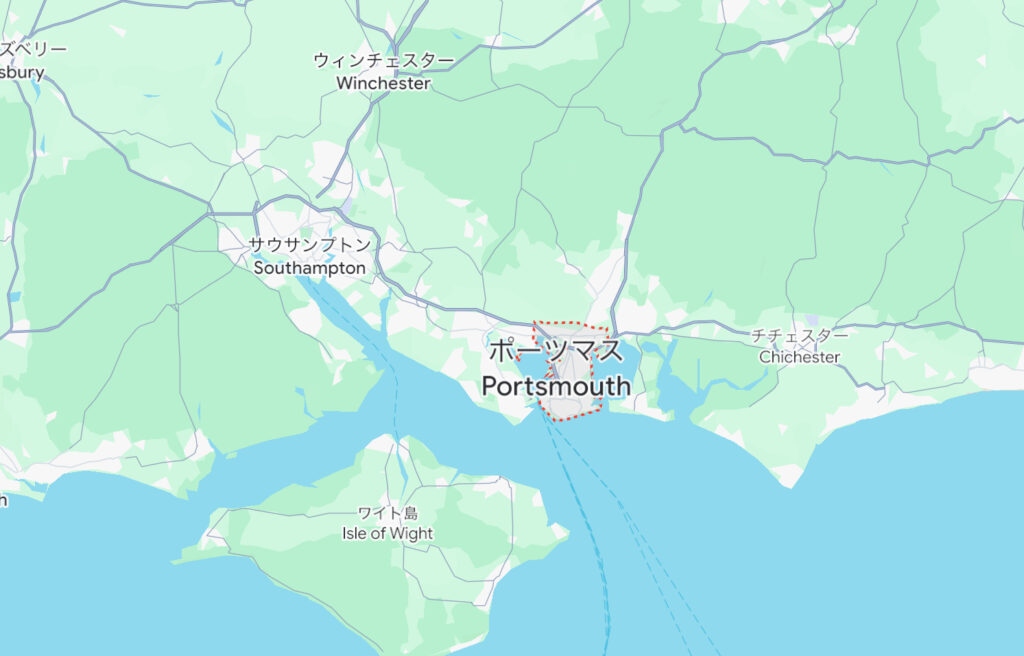This screenshot has width=1024, height=656.
Task: Click the Winchester English city label
Action: (x=383, y=83)
